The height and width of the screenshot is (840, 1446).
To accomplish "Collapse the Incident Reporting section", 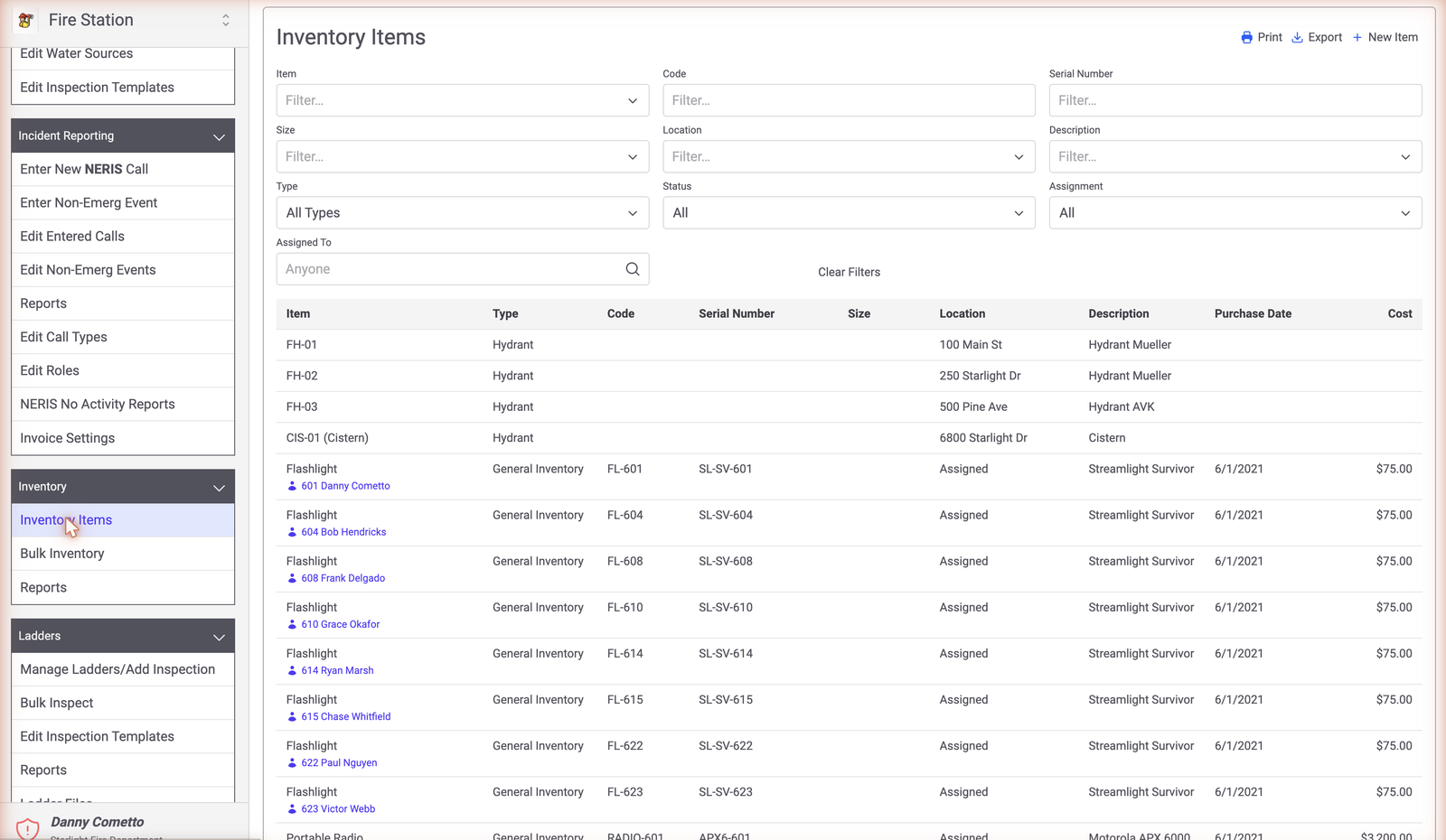I will click(x=219, y=136).
